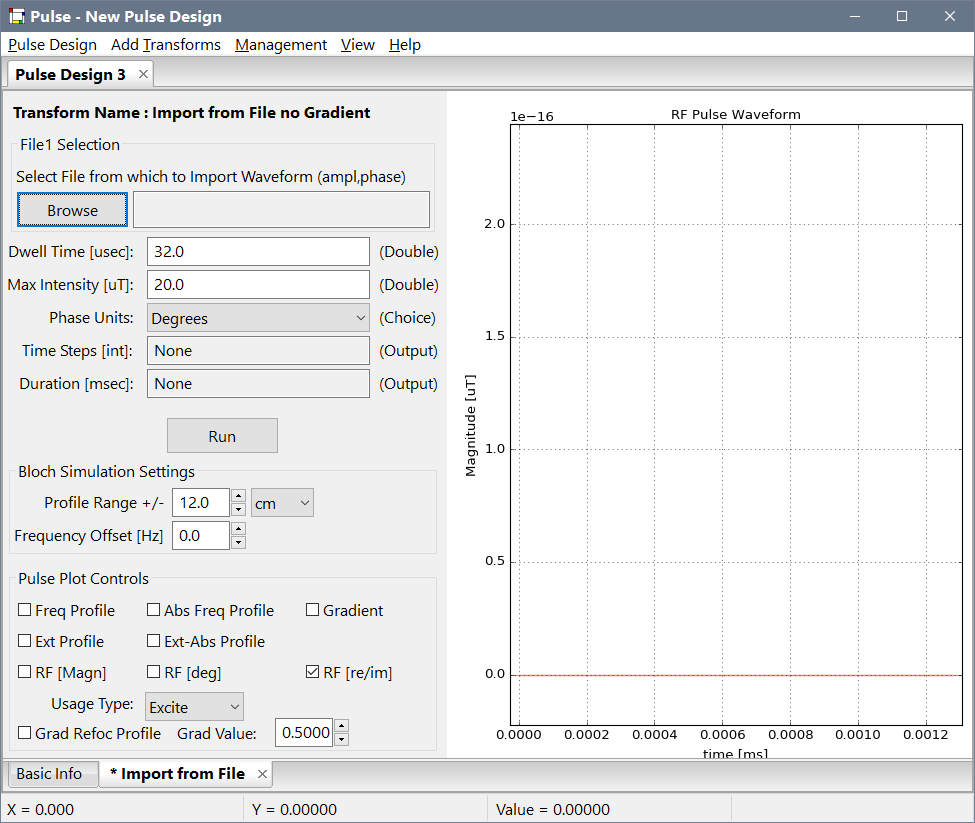Close the Import from File tab
This screenshot has width=975, height=823.
click(262, 774)
